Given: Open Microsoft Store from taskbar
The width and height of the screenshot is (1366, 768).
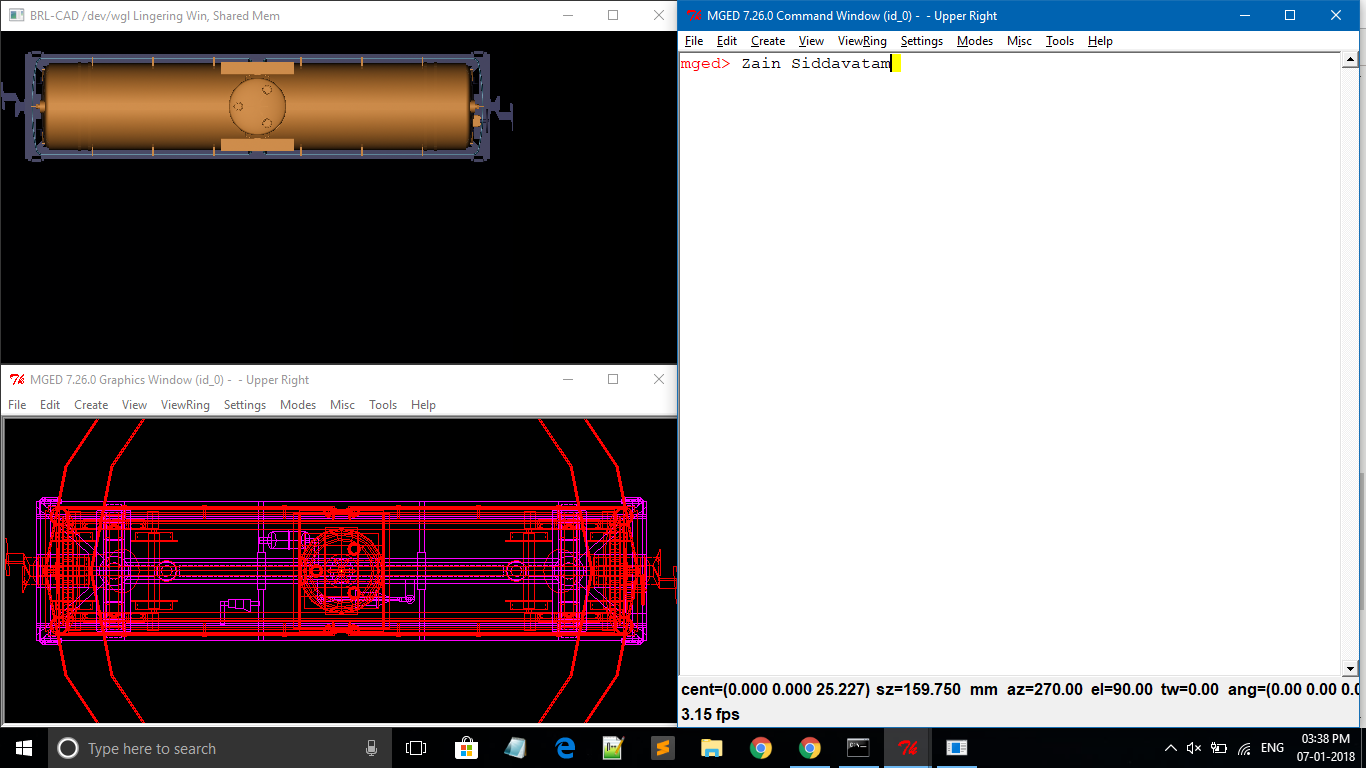Looking at the screenshot, I should (x=466, y=748).
